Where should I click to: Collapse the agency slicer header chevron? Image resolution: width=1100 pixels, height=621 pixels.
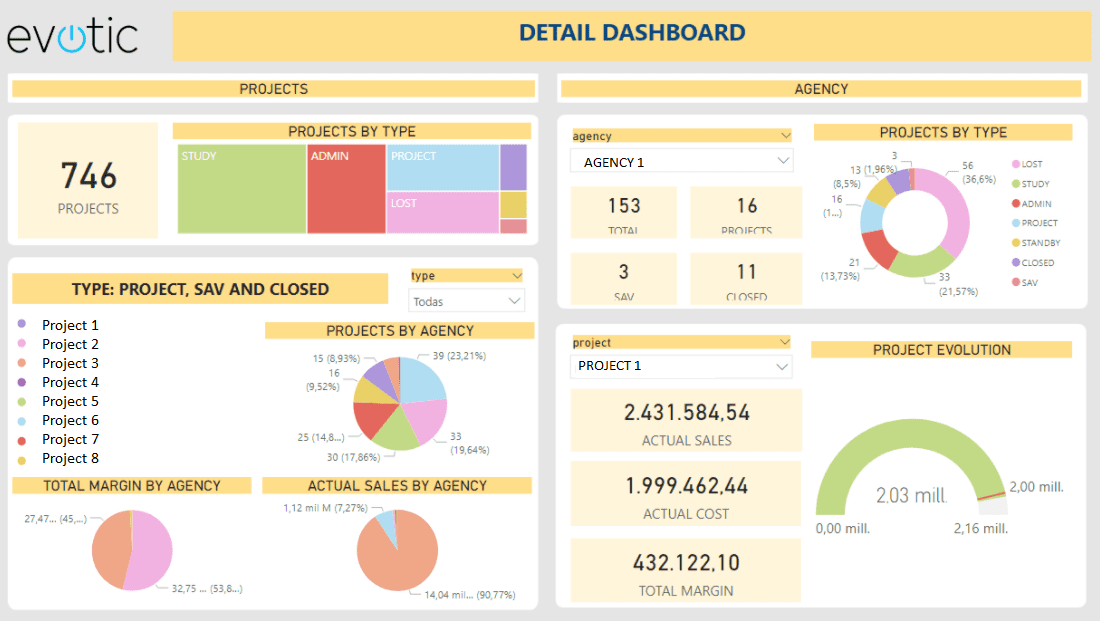[x=784, y=136]
